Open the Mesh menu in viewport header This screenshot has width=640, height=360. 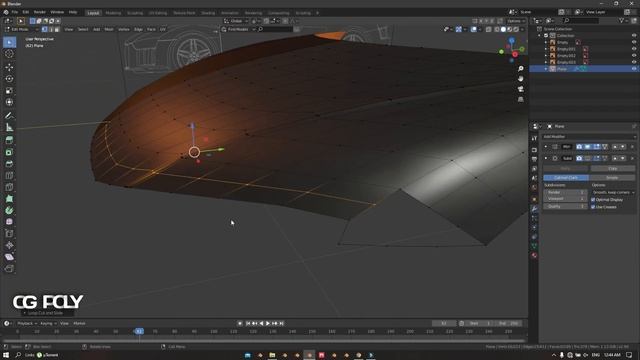[x=109, y=29]
